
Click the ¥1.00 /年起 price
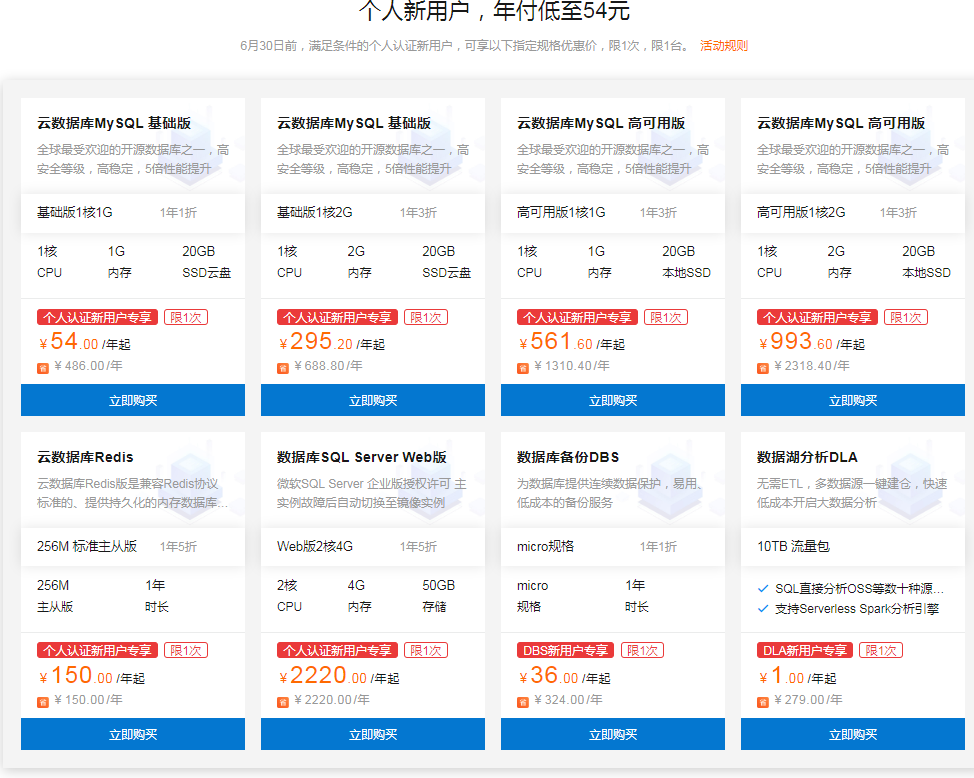(x=797, y=675)
